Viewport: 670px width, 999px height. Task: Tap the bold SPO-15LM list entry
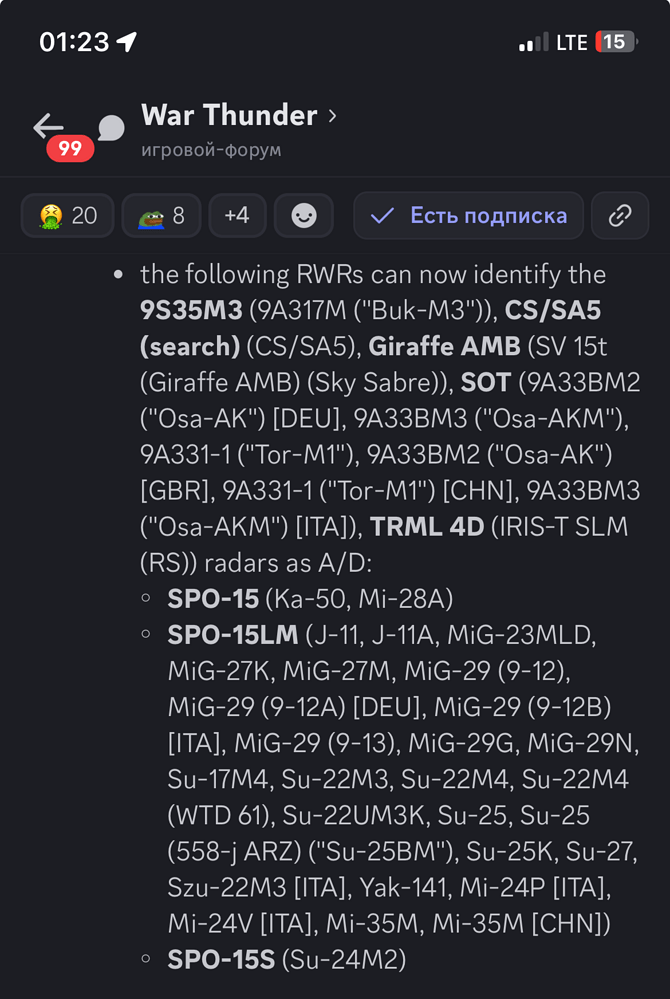pyautogui.click(x=232, y=635)
